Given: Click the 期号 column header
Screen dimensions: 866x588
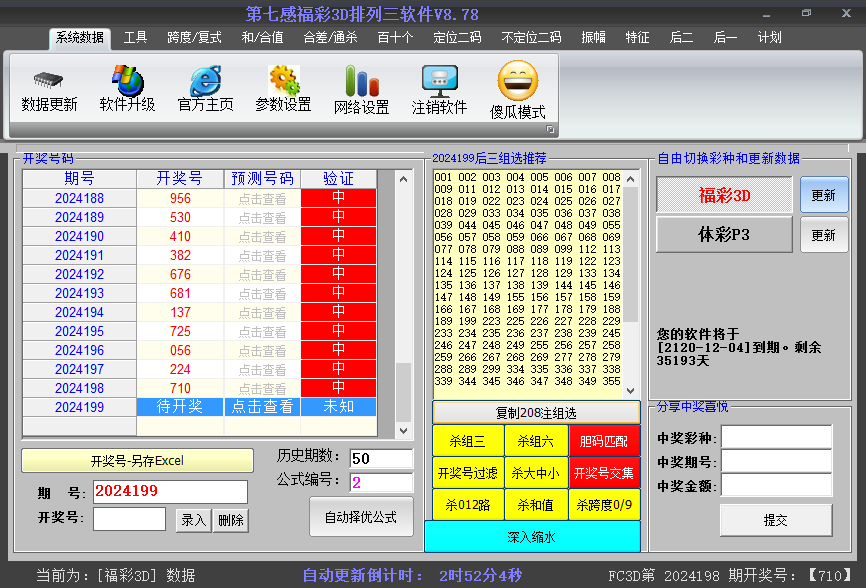Looking at the screenshot, I should [x=80, y=179].
